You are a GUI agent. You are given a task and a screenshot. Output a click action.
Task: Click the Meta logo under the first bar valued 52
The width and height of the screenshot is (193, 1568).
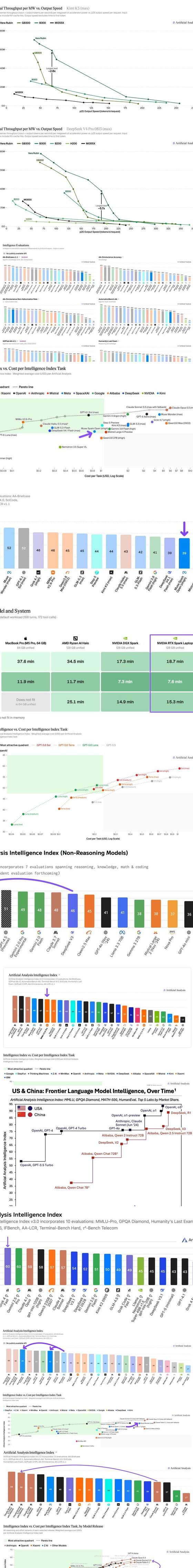tap(9, 573)
